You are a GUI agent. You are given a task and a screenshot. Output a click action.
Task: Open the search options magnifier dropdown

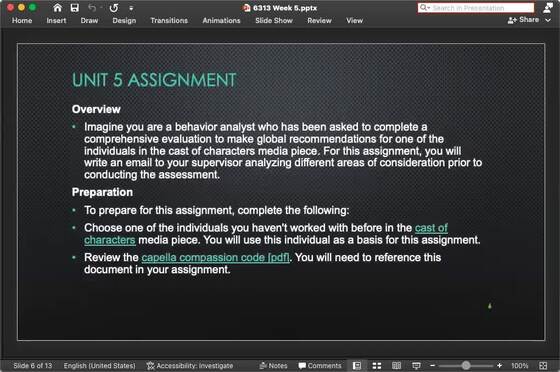(424, 7)
